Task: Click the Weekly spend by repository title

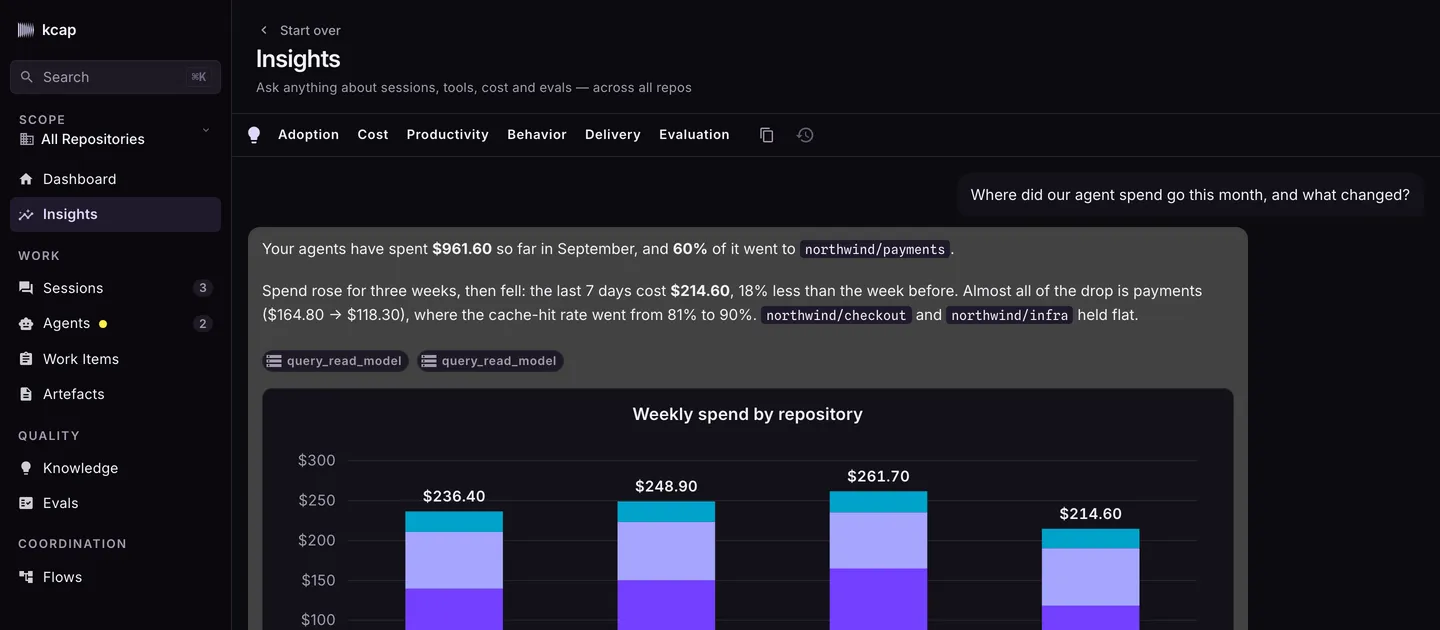Action: (x=748, y=414)
